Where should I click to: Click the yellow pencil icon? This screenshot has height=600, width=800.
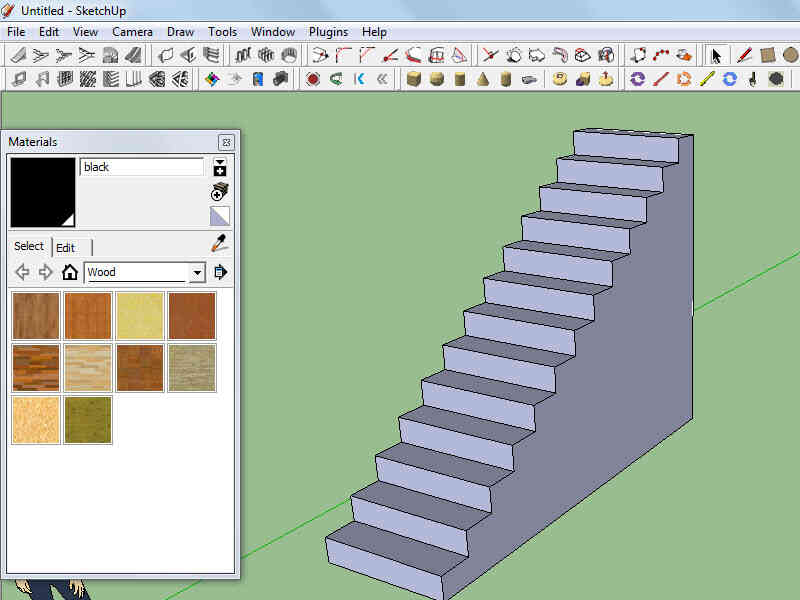pyautogui.click(x=707, y=79)
